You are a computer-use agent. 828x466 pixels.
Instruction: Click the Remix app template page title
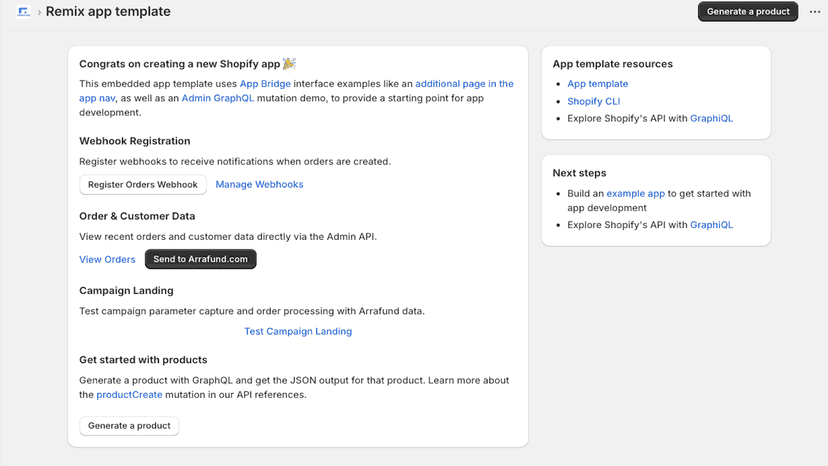tap(108, 12)
